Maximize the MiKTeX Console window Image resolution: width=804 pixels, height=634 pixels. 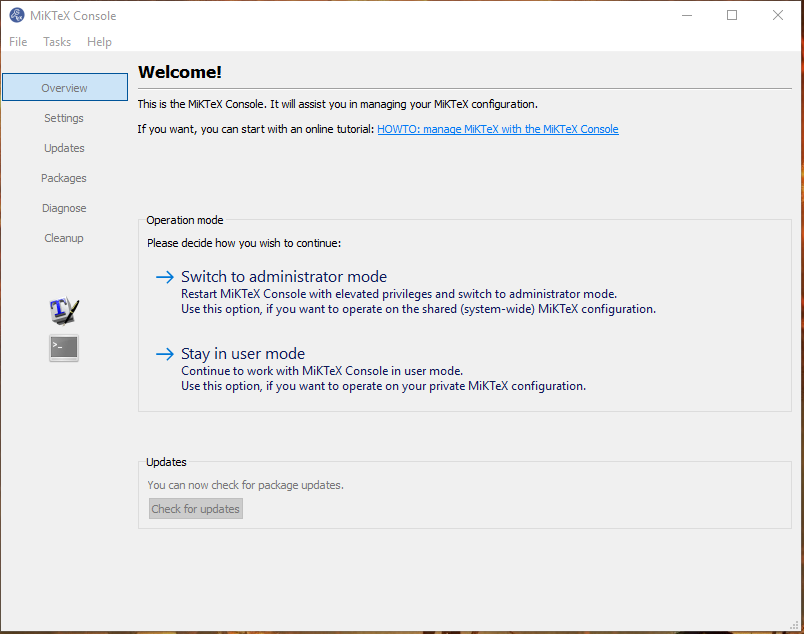[x=732, y=15]
